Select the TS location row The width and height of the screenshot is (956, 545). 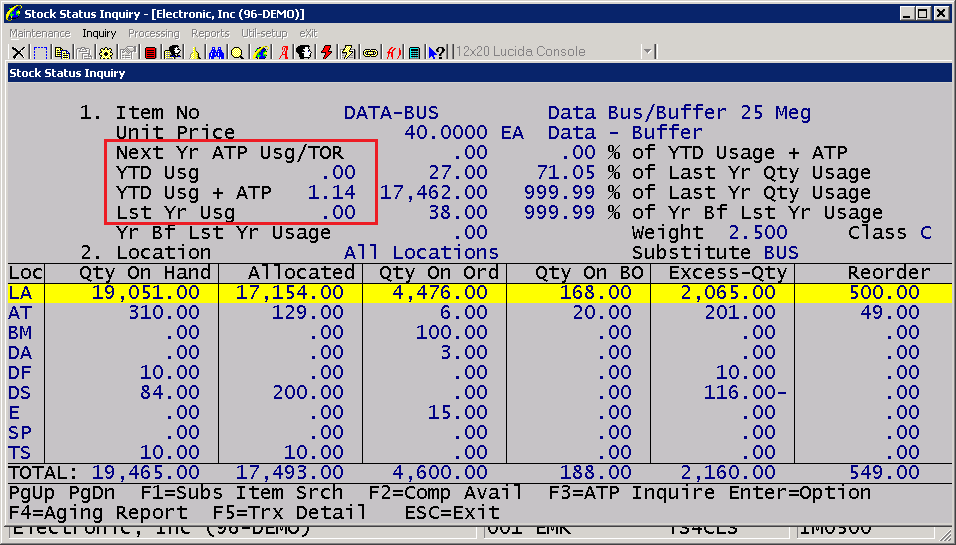click(480, 453)
